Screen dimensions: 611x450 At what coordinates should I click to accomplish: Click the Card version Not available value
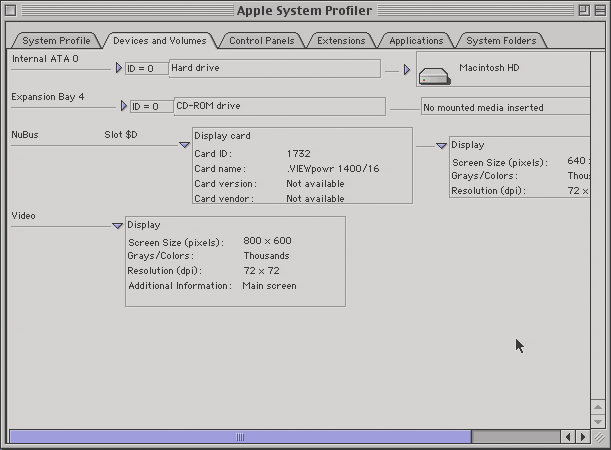(315, 184)
